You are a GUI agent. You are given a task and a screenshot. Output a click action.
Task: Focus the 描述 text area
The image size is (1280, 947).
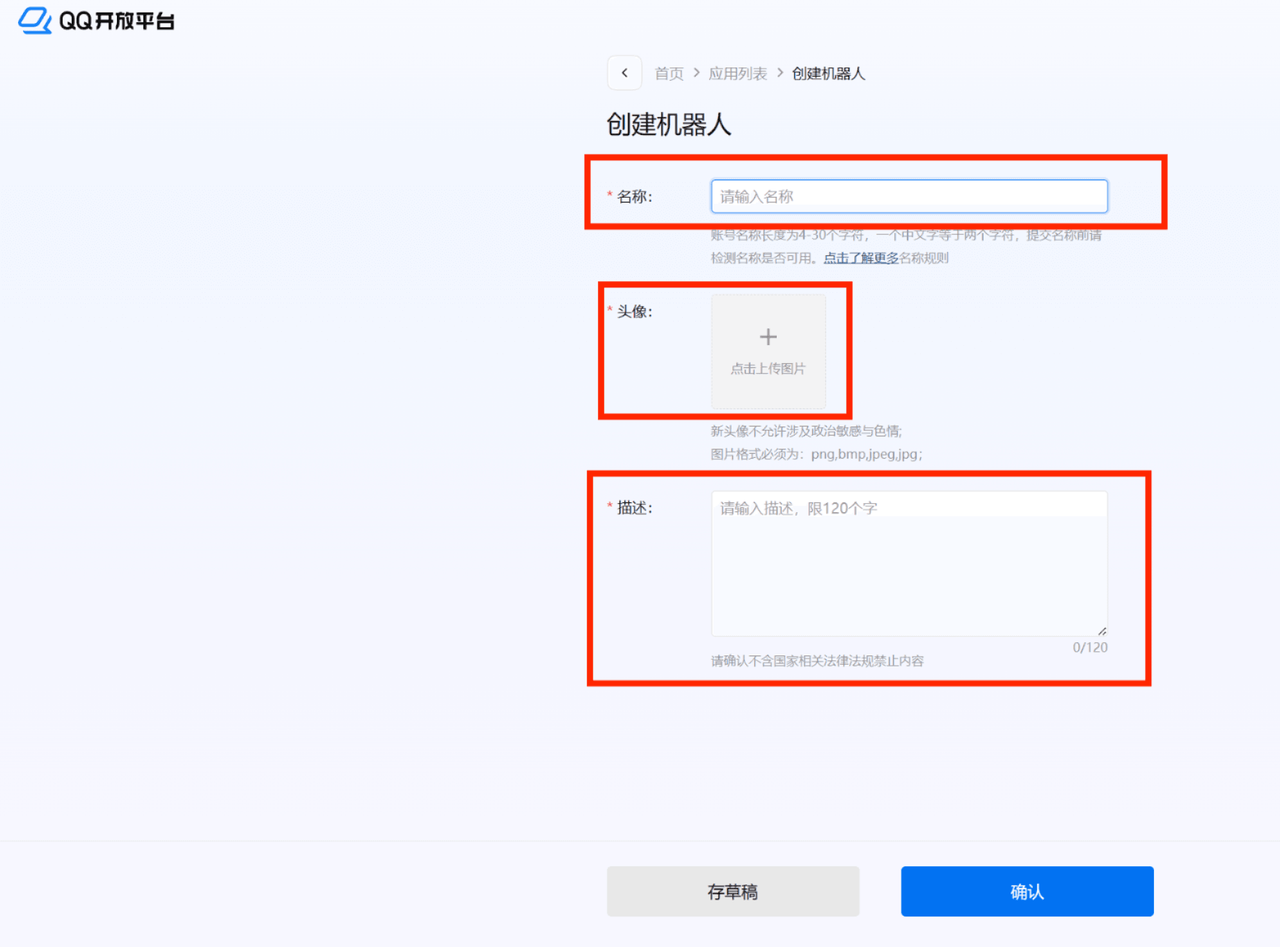909,563
